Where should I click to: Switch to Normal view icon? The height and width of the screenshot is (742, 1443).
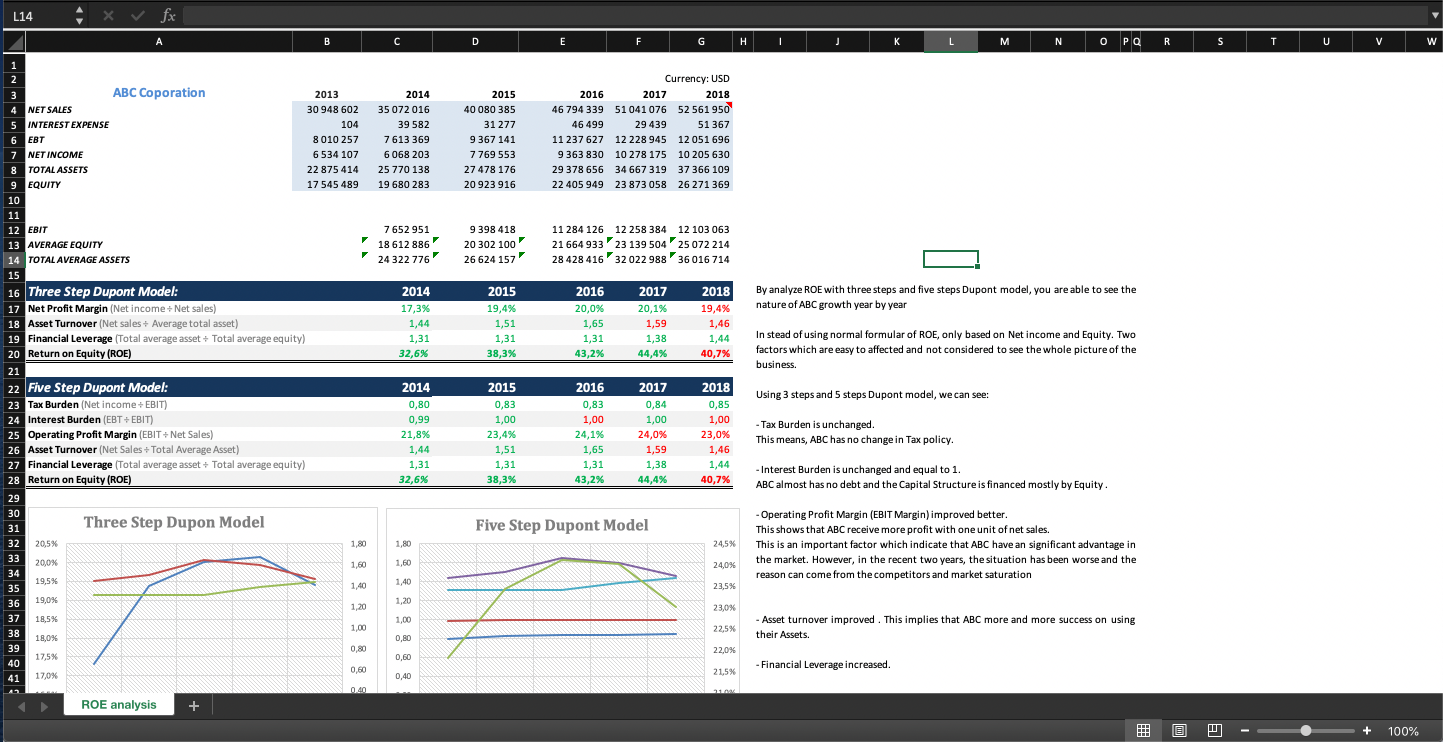pyautogui.click(x=1143, y=731)
